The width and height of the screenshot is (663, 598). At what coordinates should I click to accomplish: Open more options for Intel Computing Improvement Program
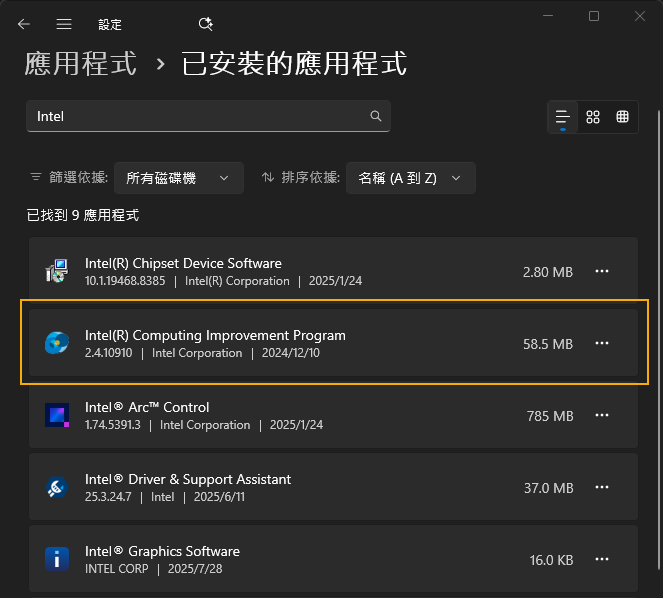click(602, 343)
